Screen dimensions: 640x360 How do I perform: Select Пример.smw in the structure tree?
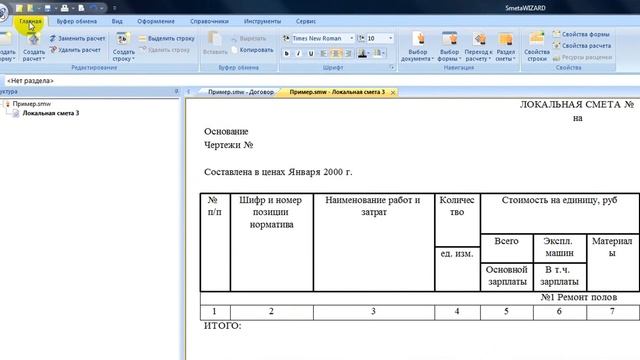tap(32, 104)
